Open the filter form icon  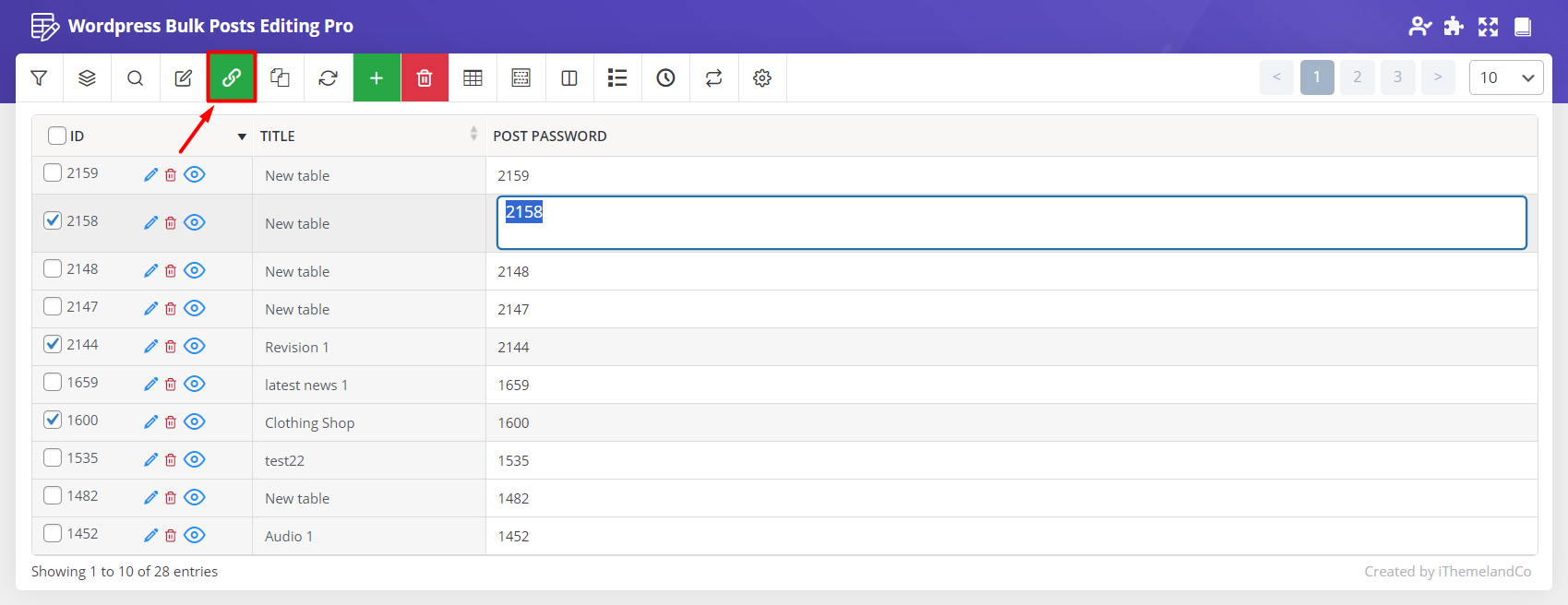pos(39,78)
